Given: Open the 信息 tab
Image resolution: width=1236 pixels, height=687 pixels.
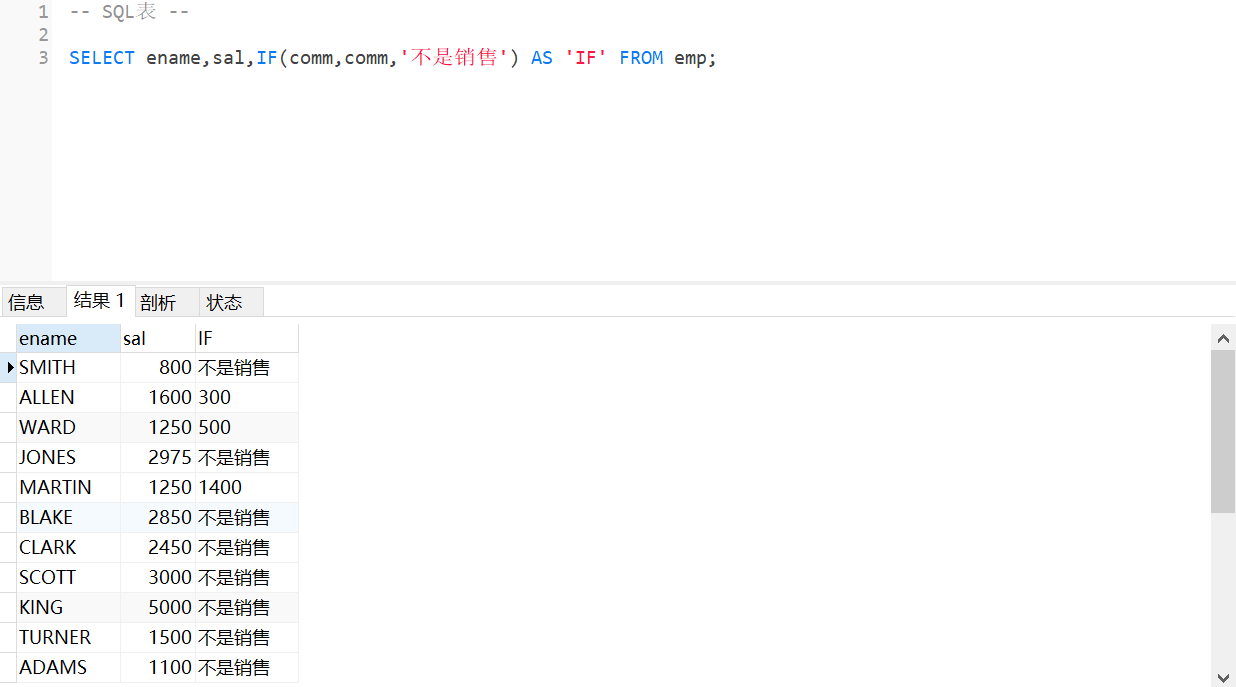Looking at the screenshot, I should (x=33, y=302).
